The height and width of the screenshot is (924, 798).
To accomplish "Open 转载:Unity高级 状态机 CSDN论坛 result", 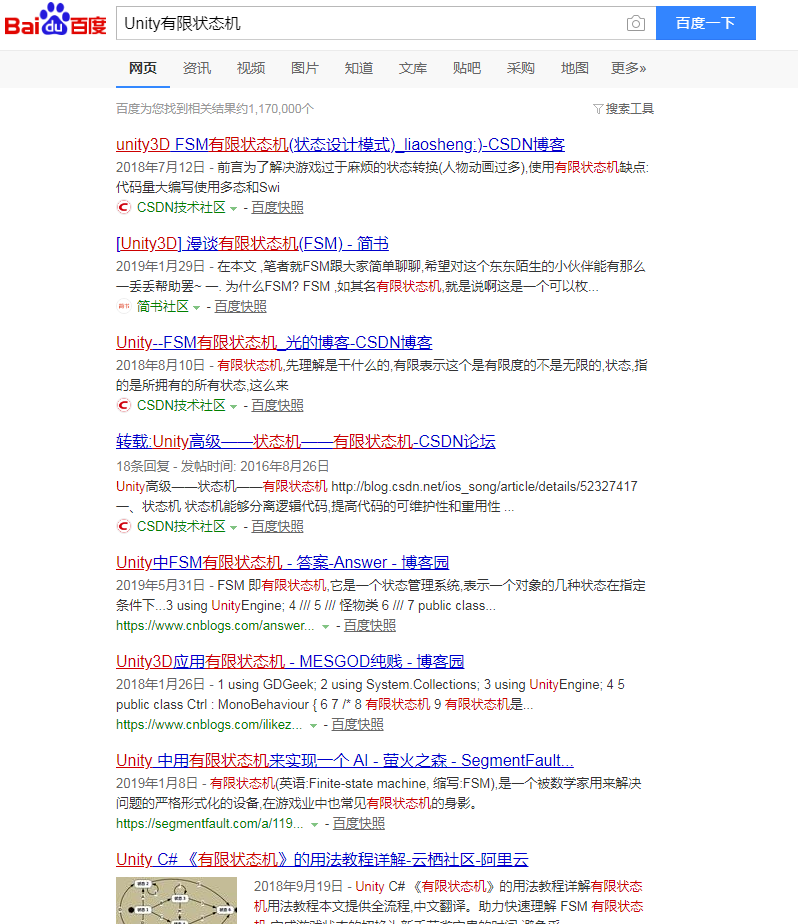I will tap(305, 441).
